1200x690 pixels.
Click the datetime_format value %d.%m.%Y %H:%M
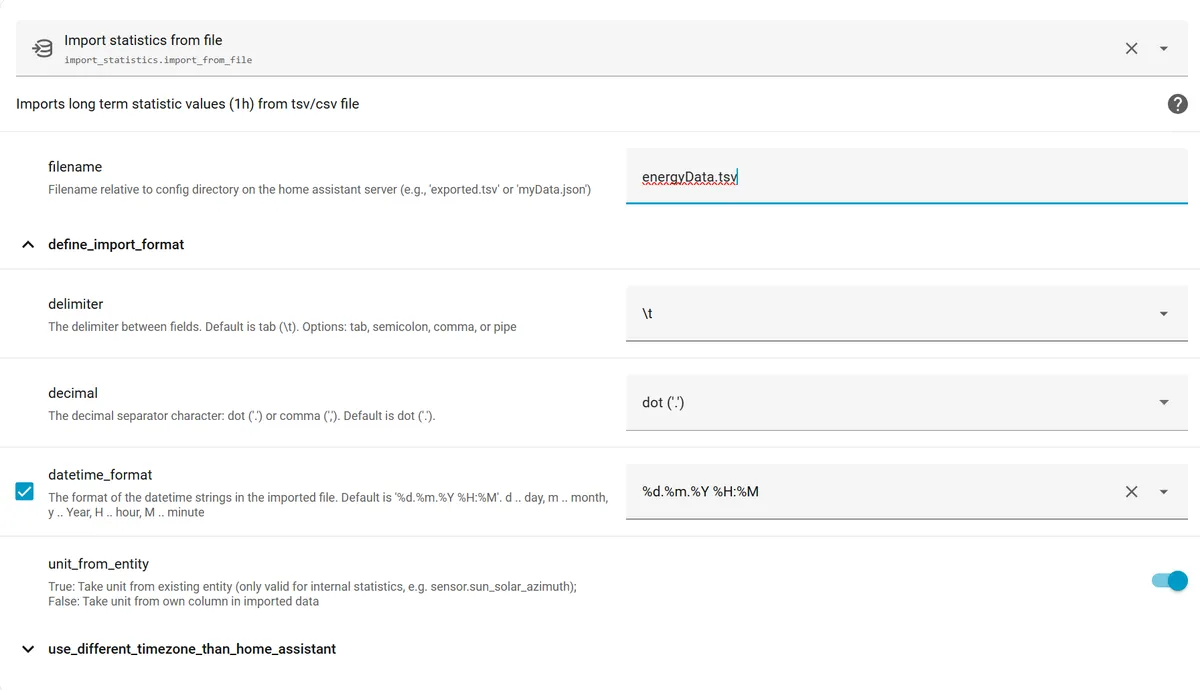(x=700, y=491)
